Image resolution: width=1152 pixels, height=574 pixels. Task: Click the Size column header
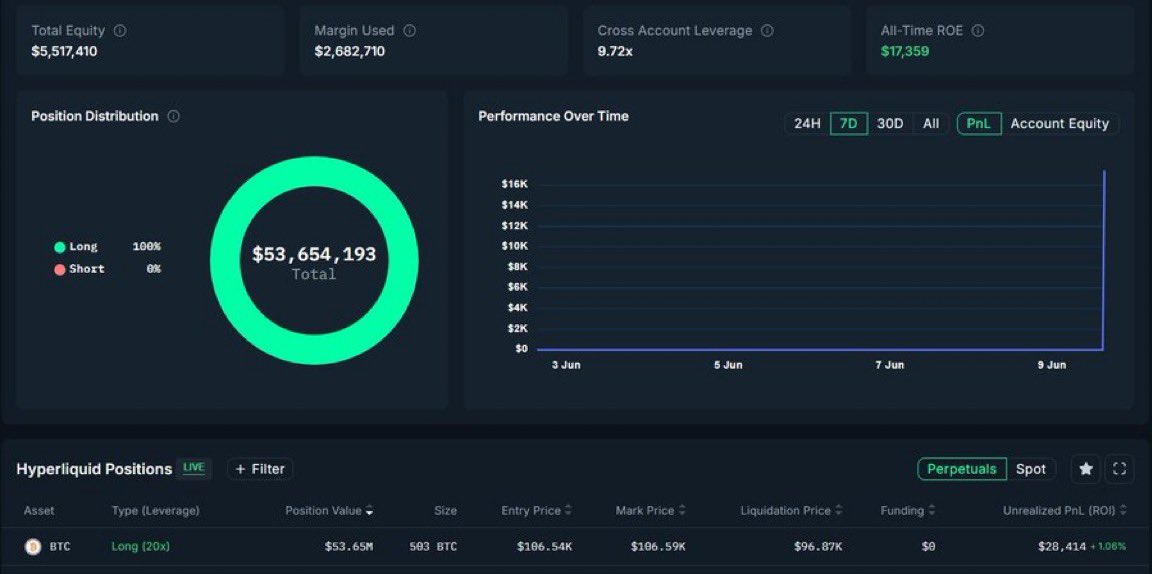(445, 511)
